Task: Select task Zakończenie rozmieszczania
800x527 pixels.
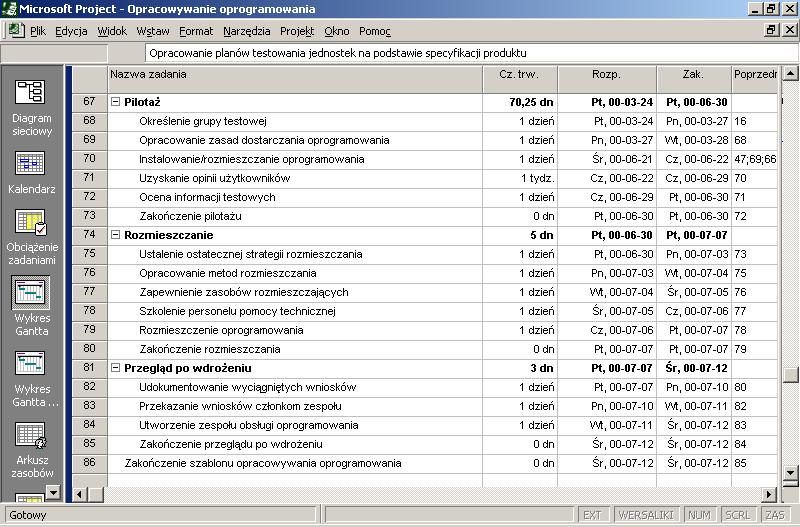Action: [x=210, y=349]
